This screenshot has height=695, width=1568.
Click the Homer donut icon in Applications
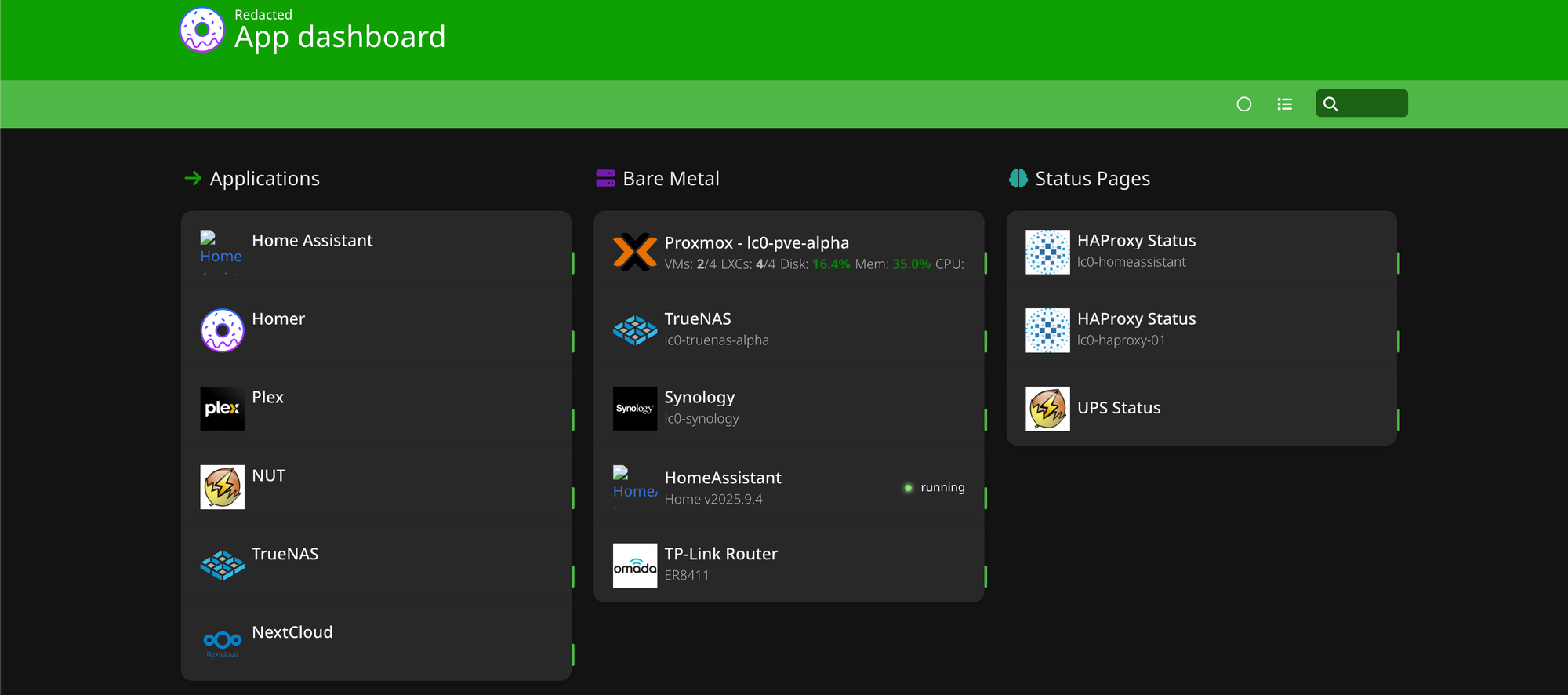coord(222,330)
